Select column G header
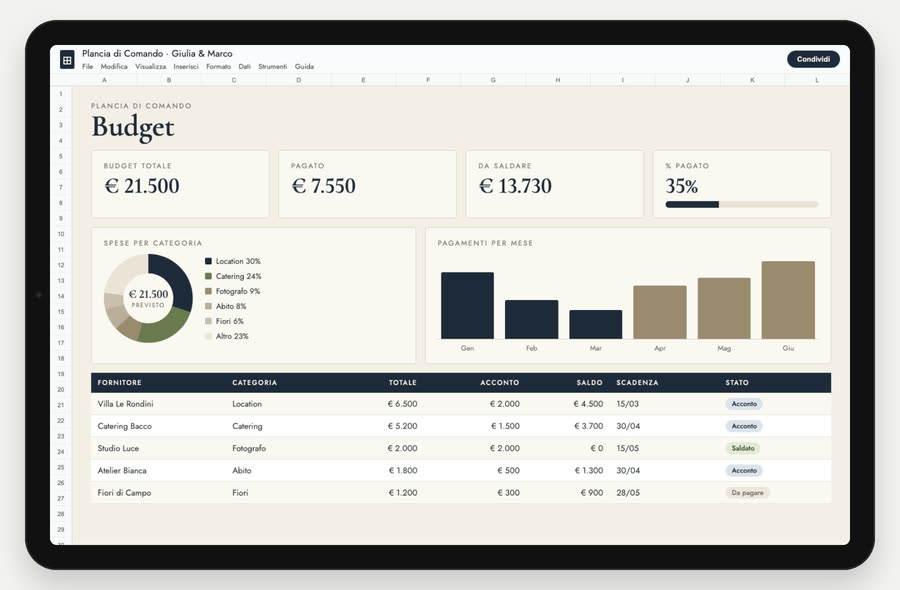Screen dimensions: 900x590 (493, 80)
